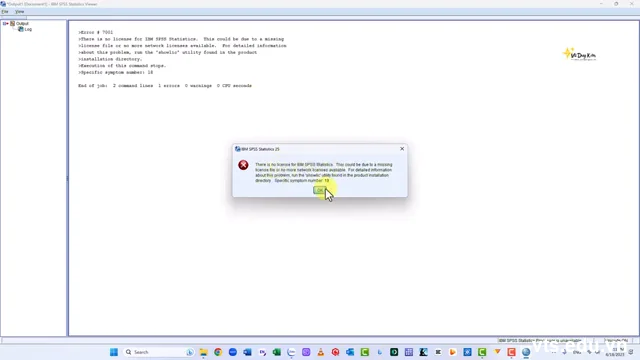640x360 pixels.
Task: Click the 'End of job' summary line
Action: click(165, 86)
